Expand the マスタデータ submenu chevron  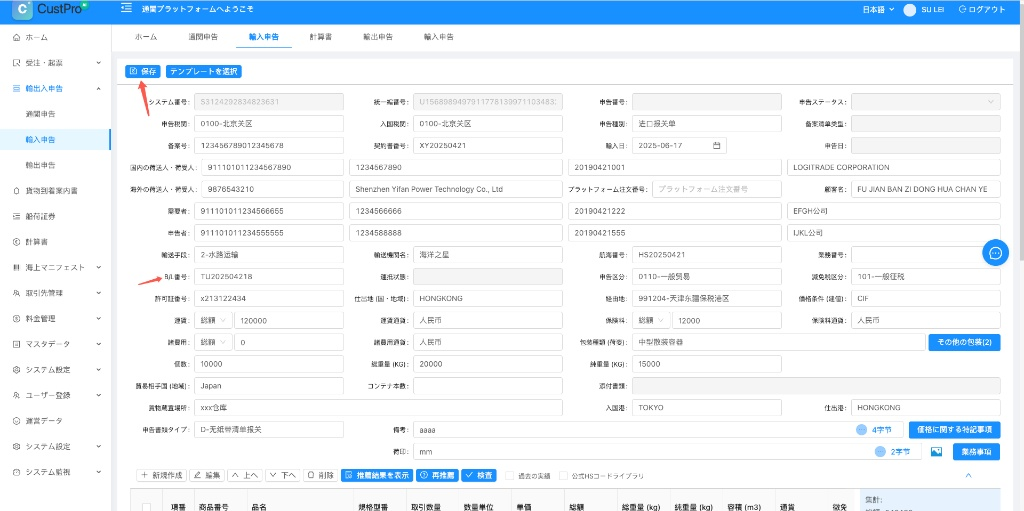99,344
